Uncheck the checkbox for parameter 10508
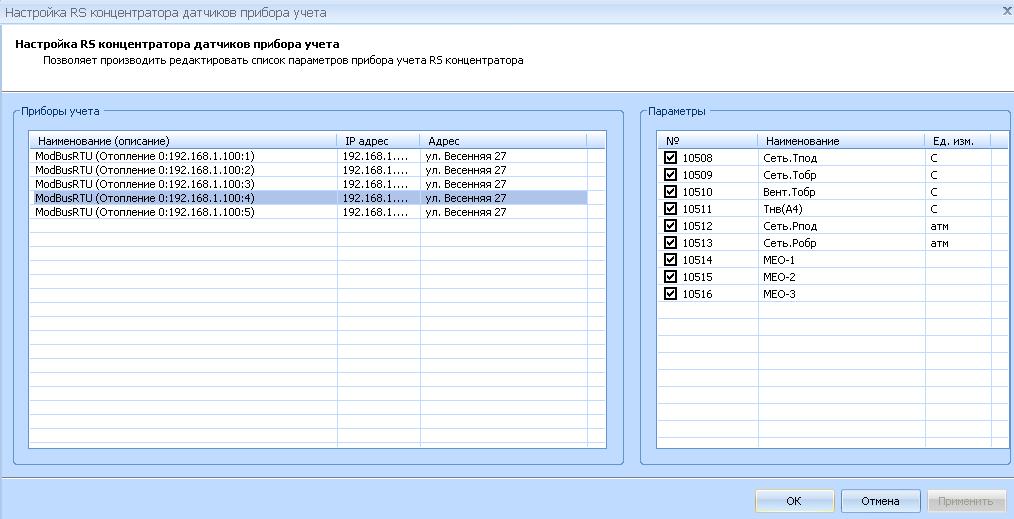 pos(670,158)
